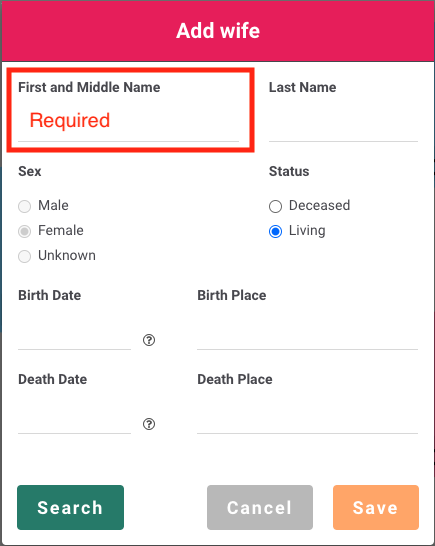This screenshot has height=546, width=435.
Task: Choose Unknown for Sex
Action: click(x=24, y=256)
